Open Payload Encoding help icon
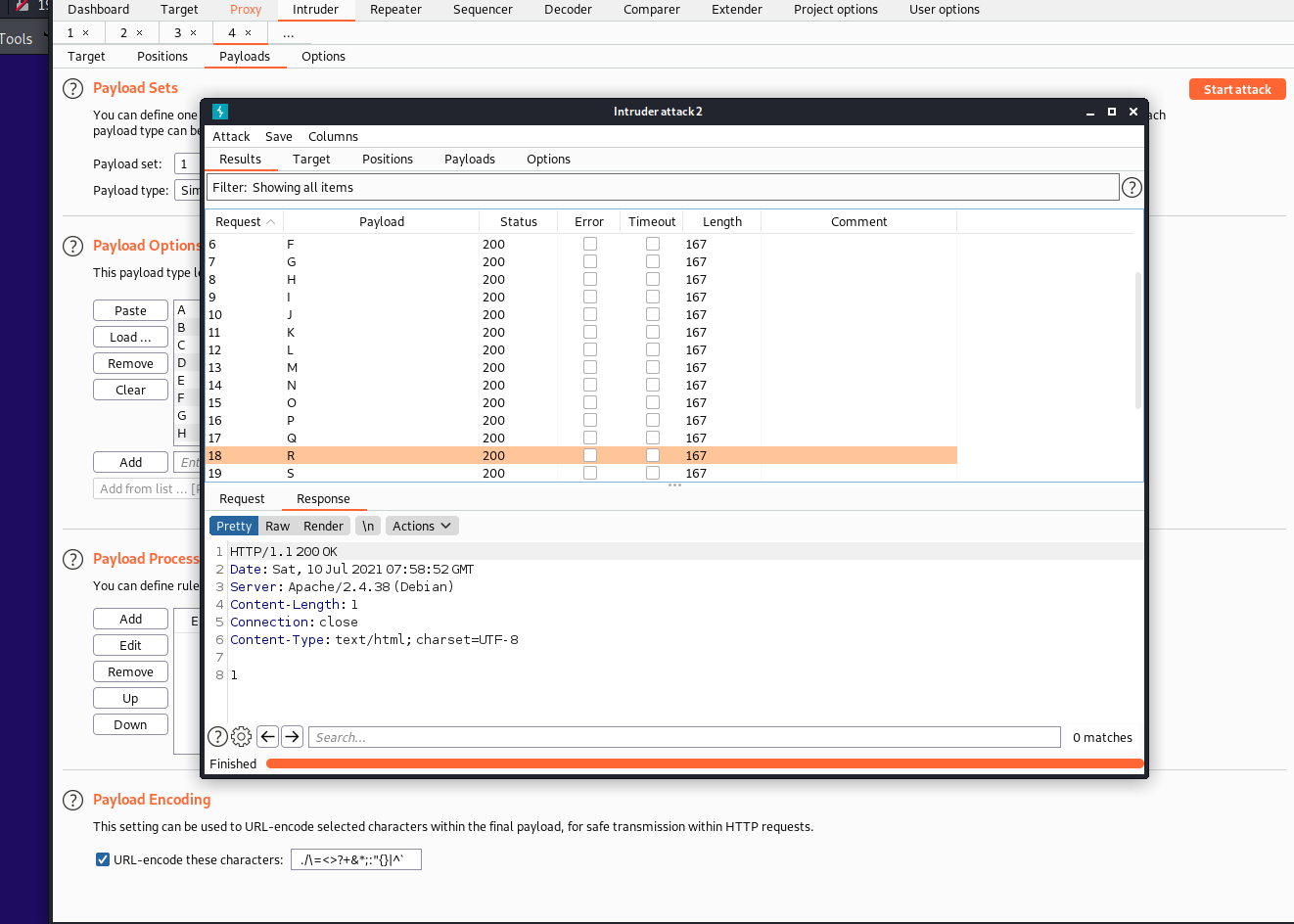 (x=72, y=800)
